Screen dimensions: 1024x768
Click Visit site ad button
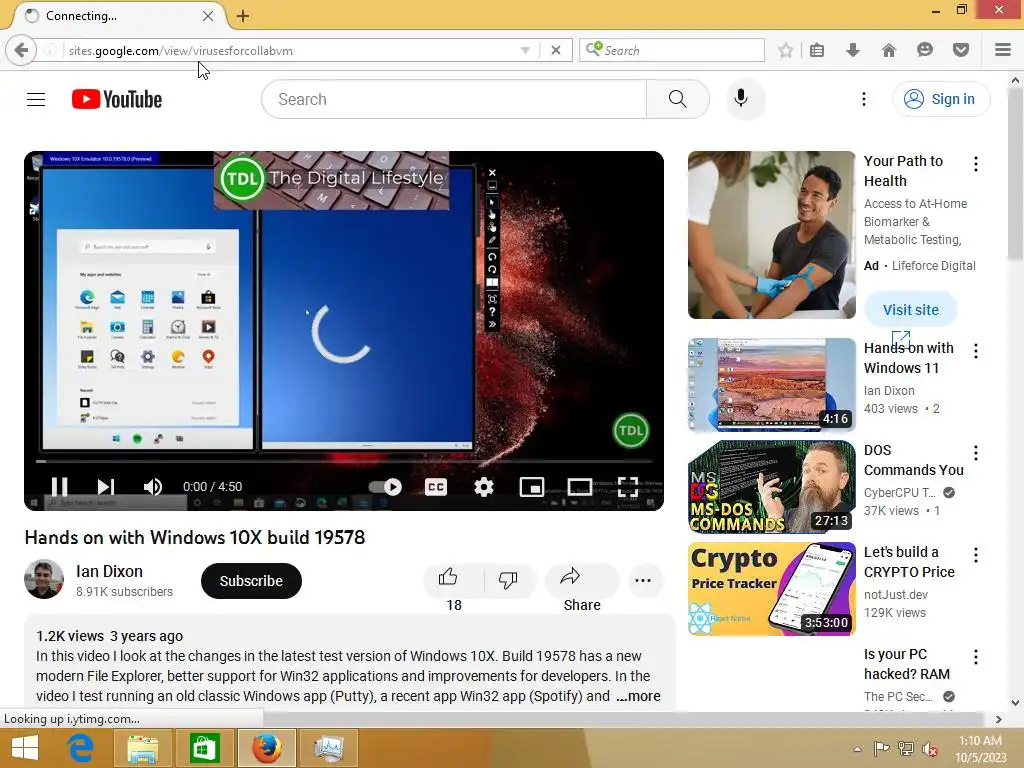pyautogui.click(x=910, y=310)
